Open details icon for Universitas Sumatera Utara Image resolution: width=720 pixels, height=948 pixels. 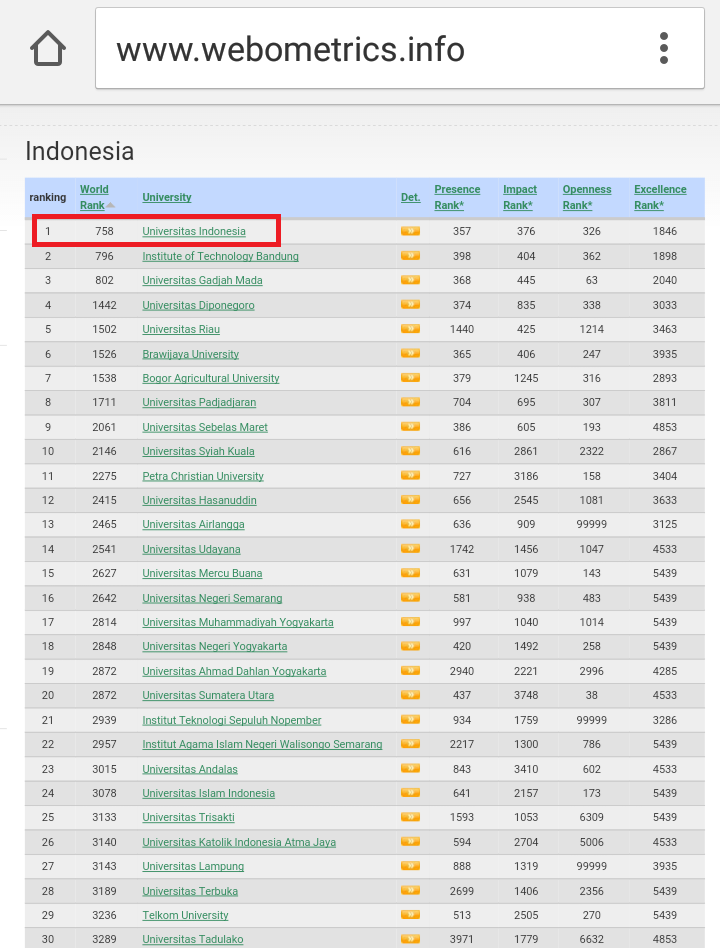[410, 695]
